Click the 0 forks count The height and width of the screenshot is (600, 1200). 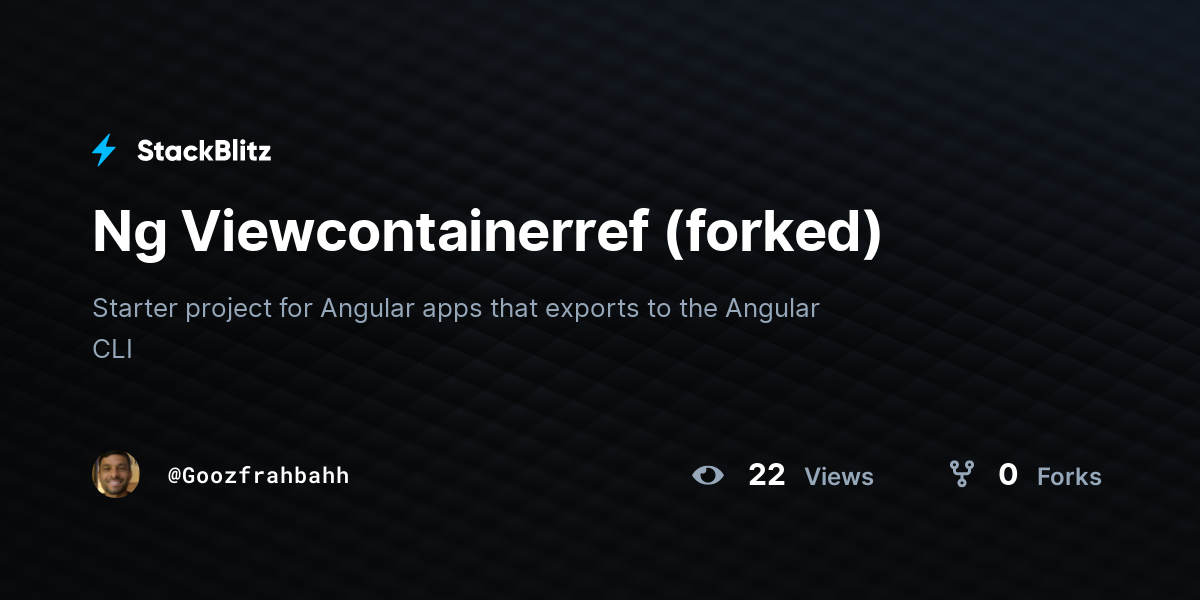(x=1008, y=475)
